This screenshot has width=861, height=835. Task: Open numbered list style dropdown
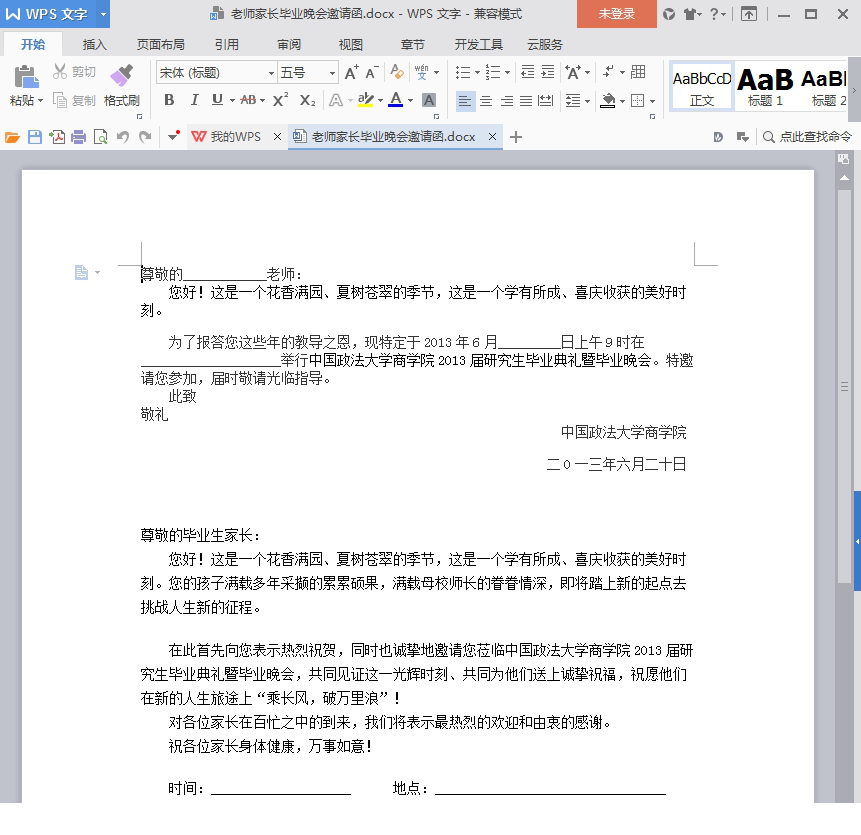(x=507, y=72)
